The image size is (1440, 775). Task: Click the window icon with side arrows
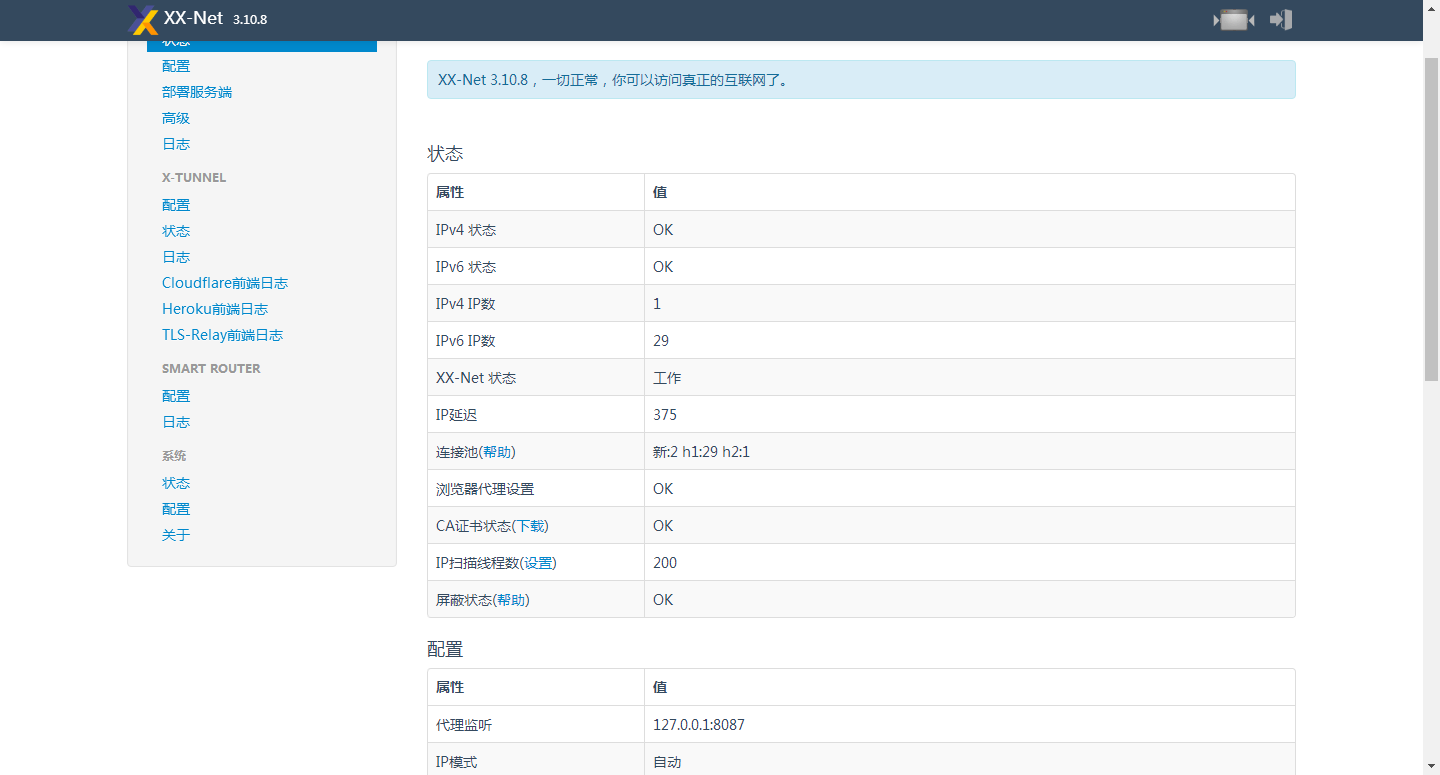[x=1234, y=20]
